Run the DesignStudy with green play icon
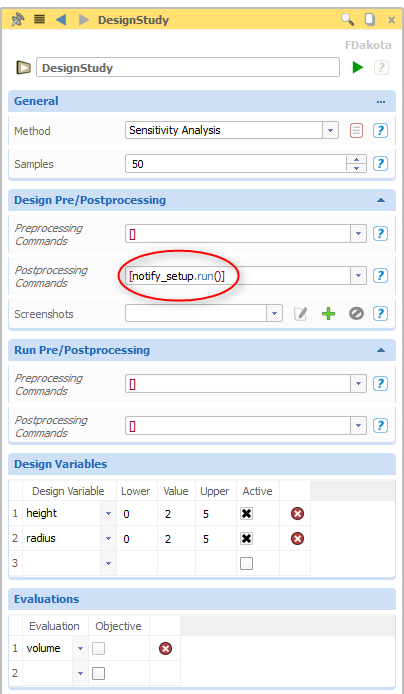 pyautogui.click(x=358, y=68)
